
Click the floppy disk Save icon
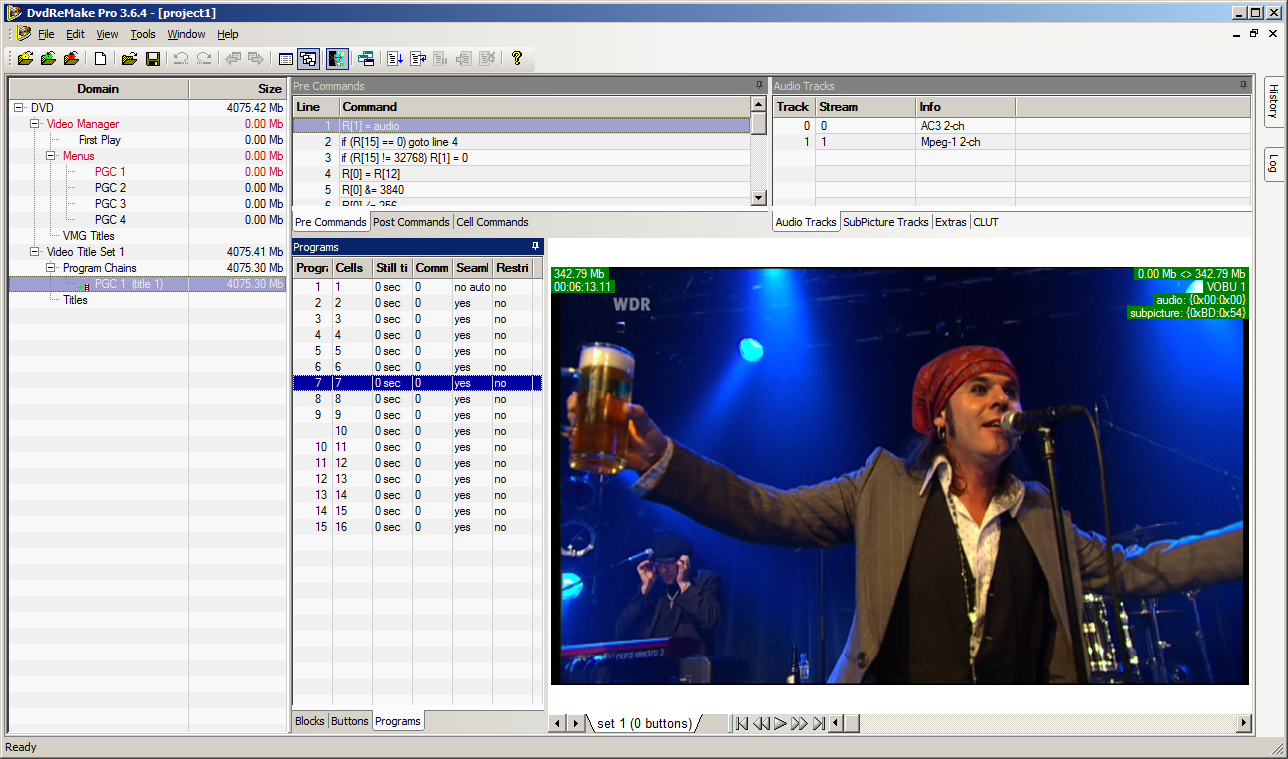coord(153,59)
